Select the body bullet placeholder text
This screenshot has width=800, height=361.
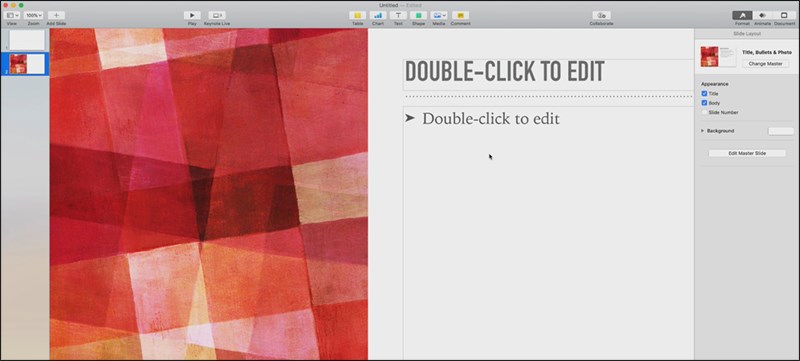[491, 119]
